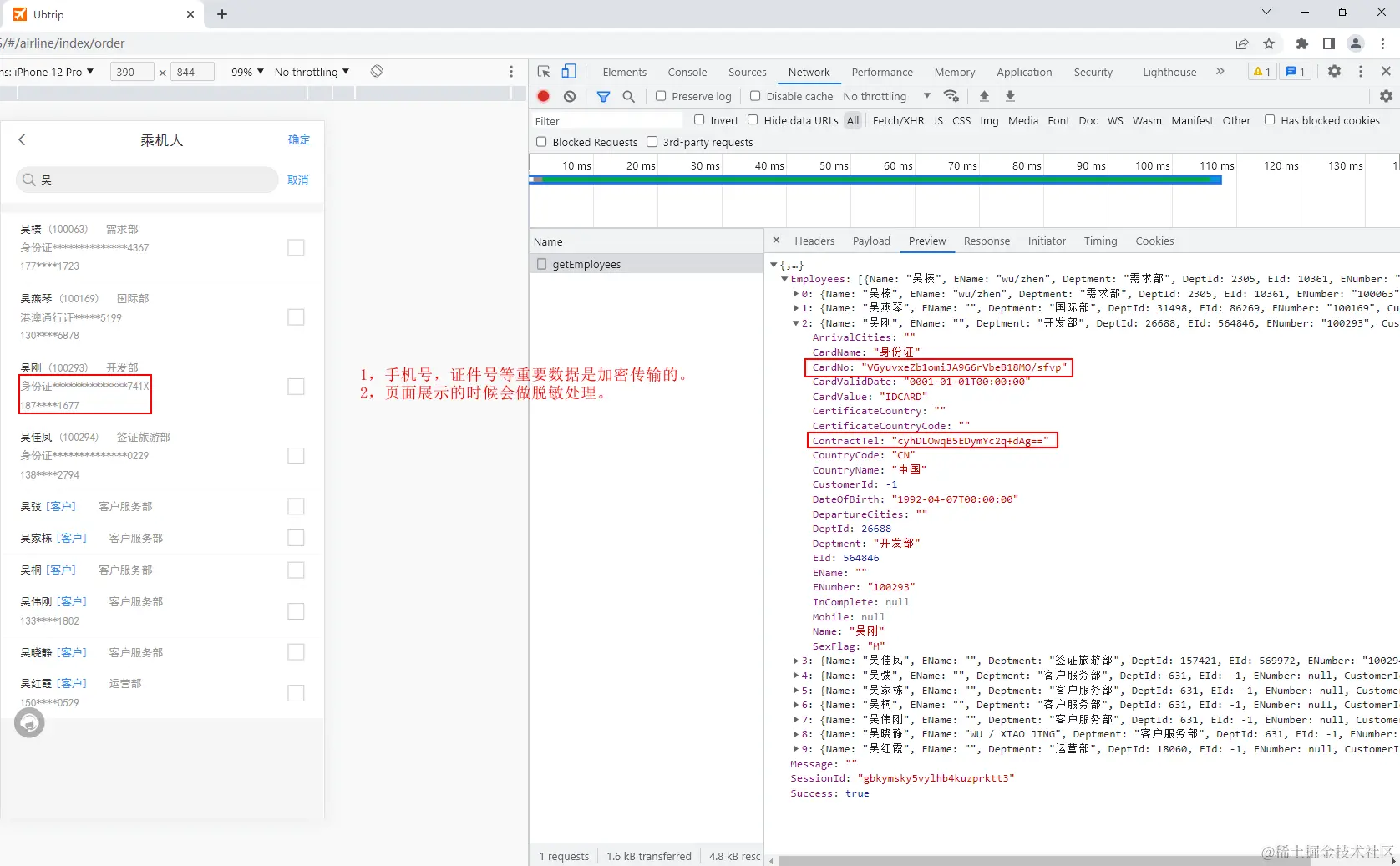Clear the network log
1400x866 pixels.
(570, 96)
